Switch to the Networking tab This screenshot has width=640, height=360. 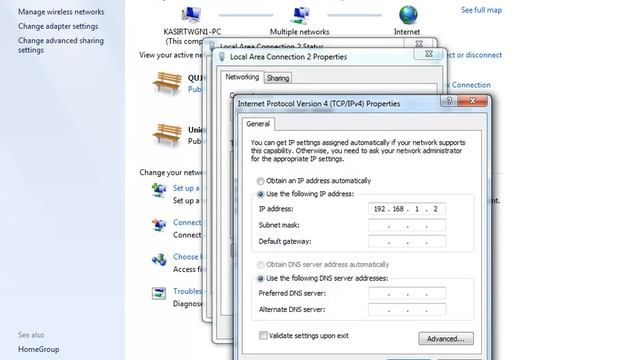(242, 77)
